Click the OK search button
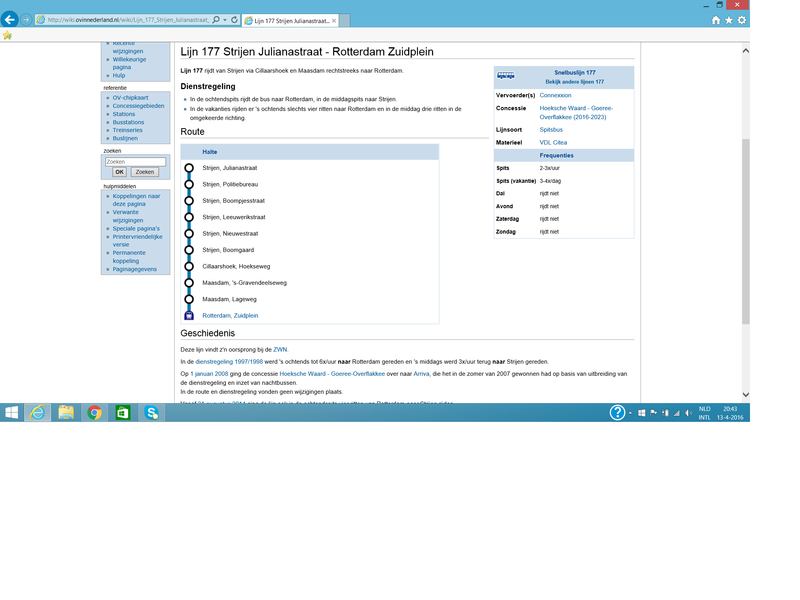 [119, 172]
